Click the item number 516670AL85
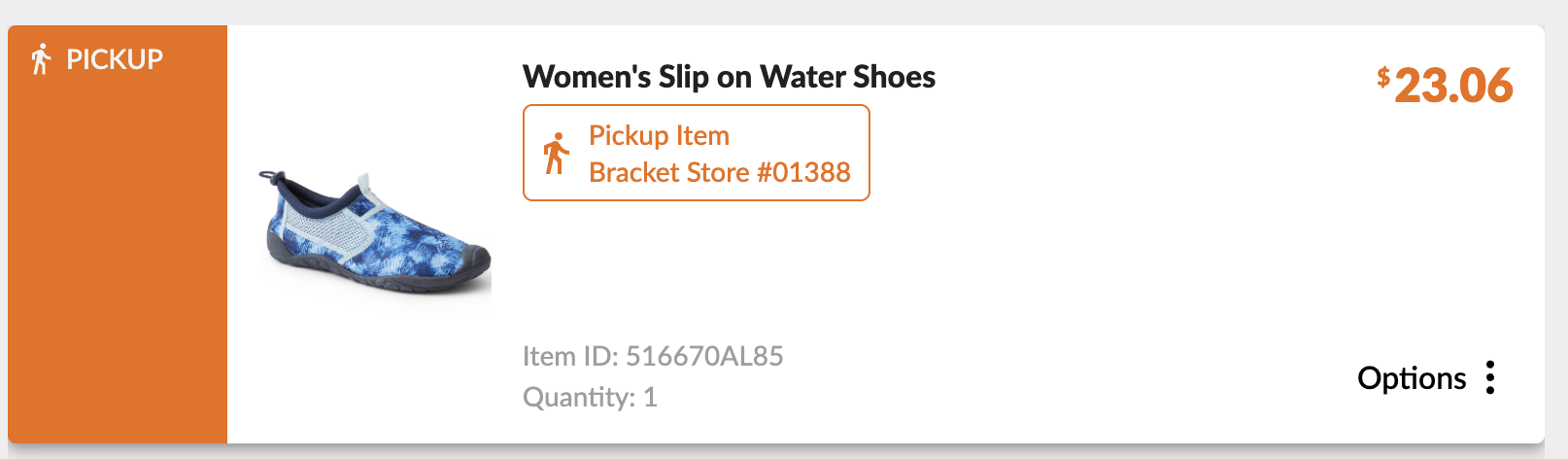Screen dimensions: 1568x459 point(704,356)
